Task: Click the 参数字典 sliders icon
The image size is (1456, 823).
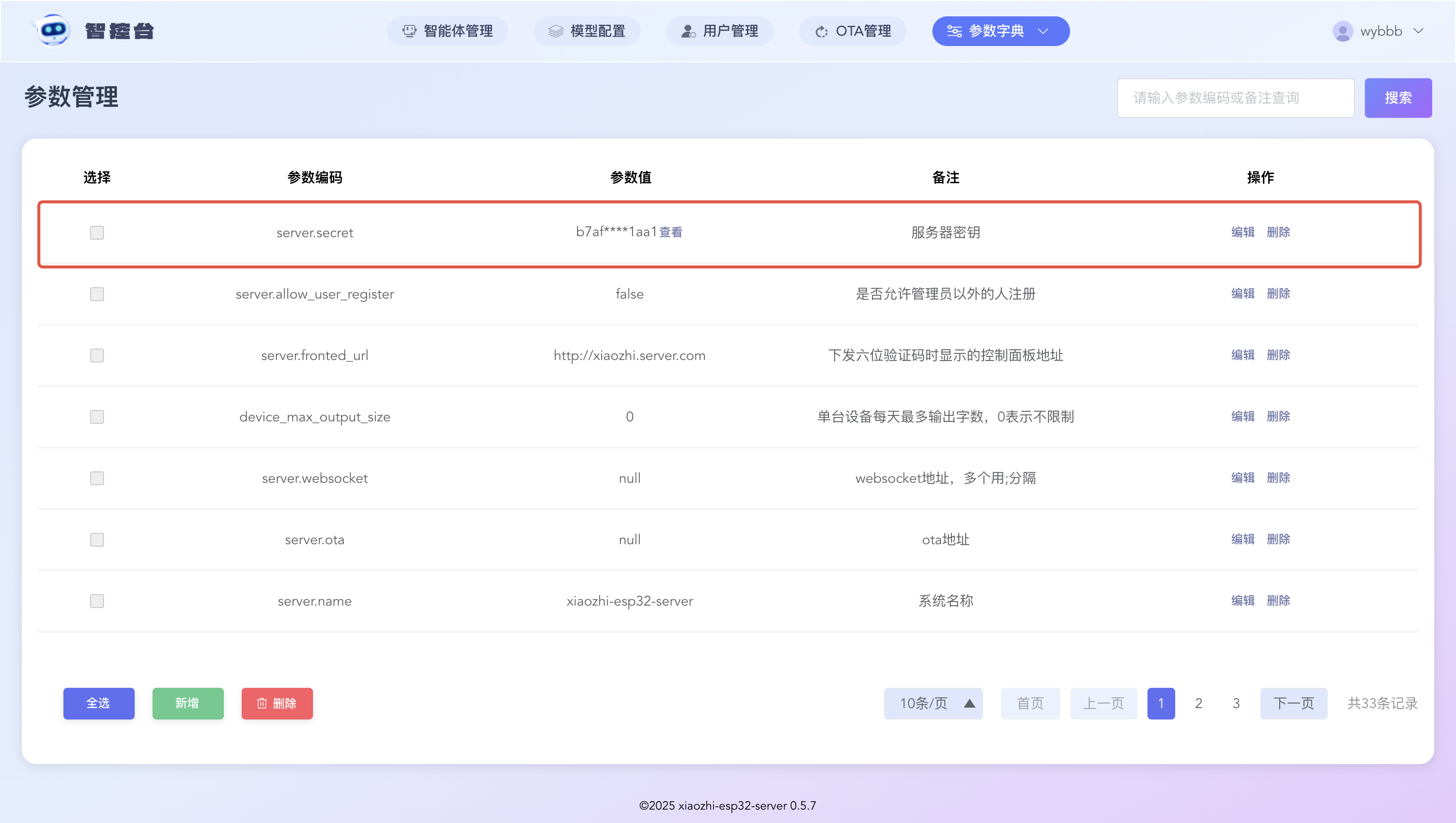Action: point(954,31)
